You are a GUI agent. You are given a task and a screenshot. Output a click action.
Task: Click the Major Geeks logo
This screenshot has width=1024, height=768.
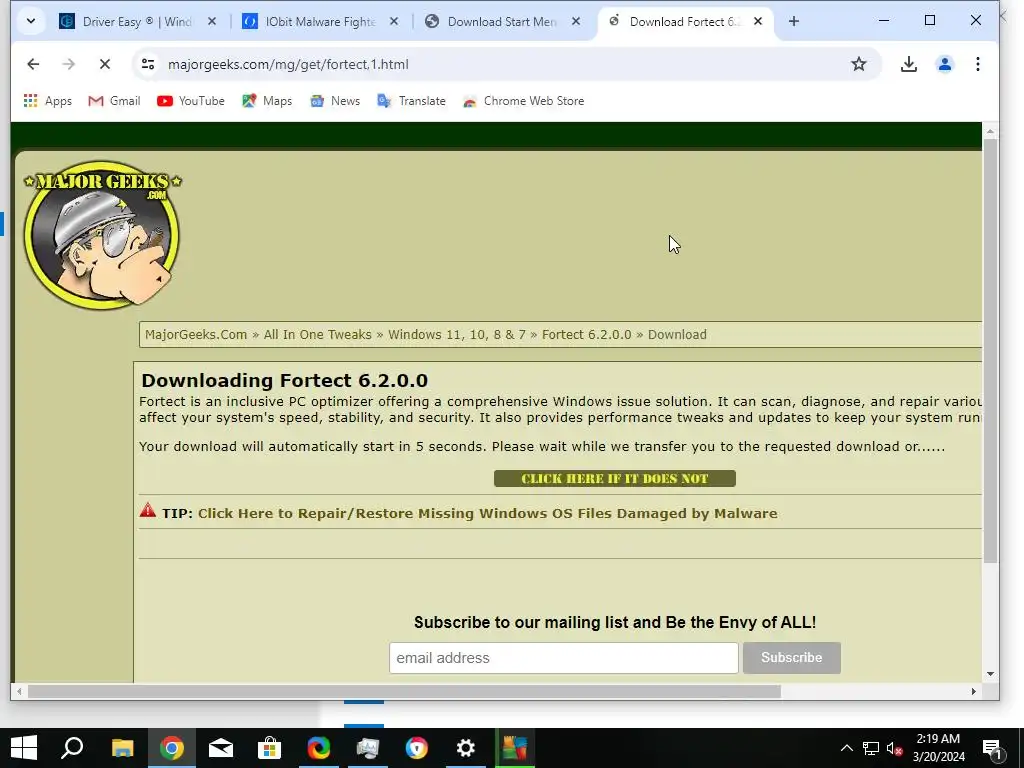[x=102, y=235]
